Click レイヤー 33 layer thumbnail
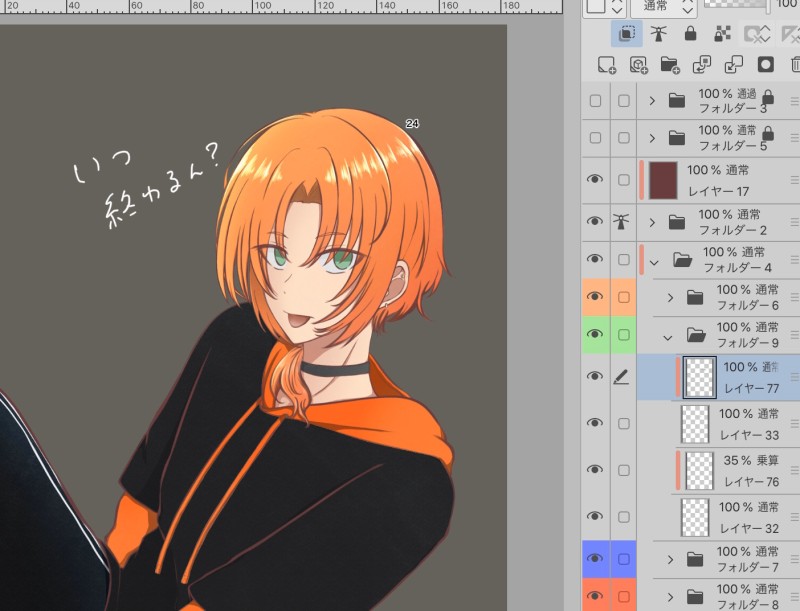The height and width of the screenshot is (611, 800). pos(695,424)
